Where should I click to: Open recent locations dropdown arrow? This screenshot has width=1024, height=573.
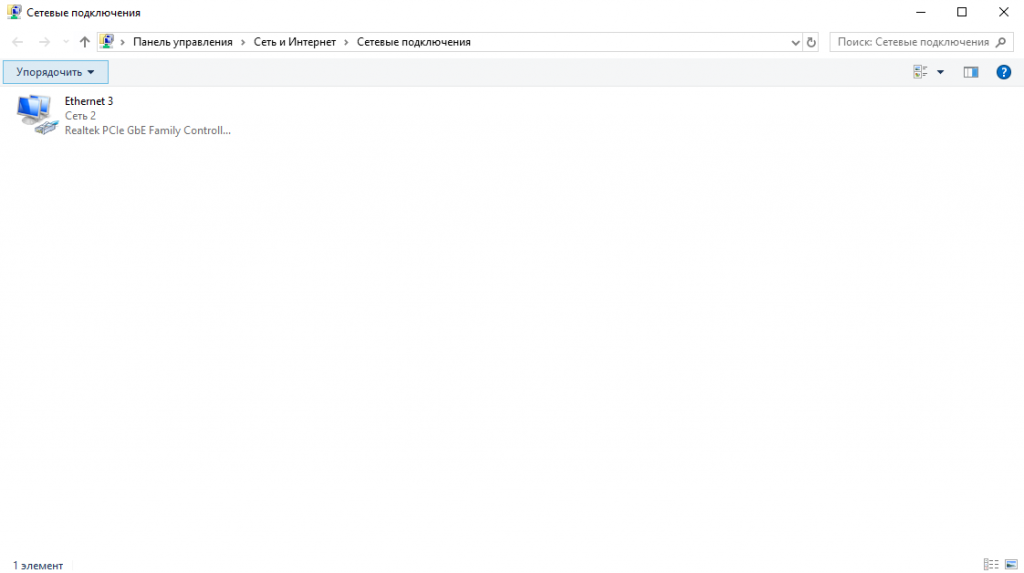coord(65,42)
